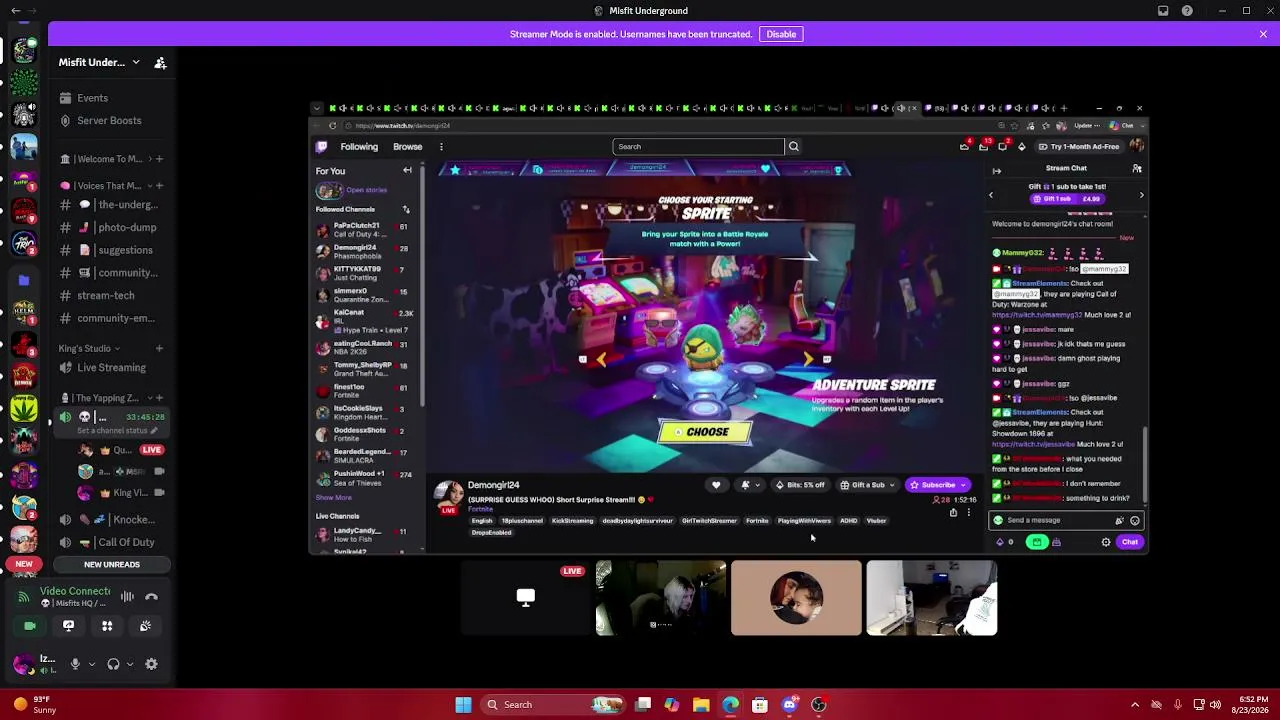This screenshot has height=720, width=1280.
Task: Add a channel to King's Studio category
Action: point(159,349)
